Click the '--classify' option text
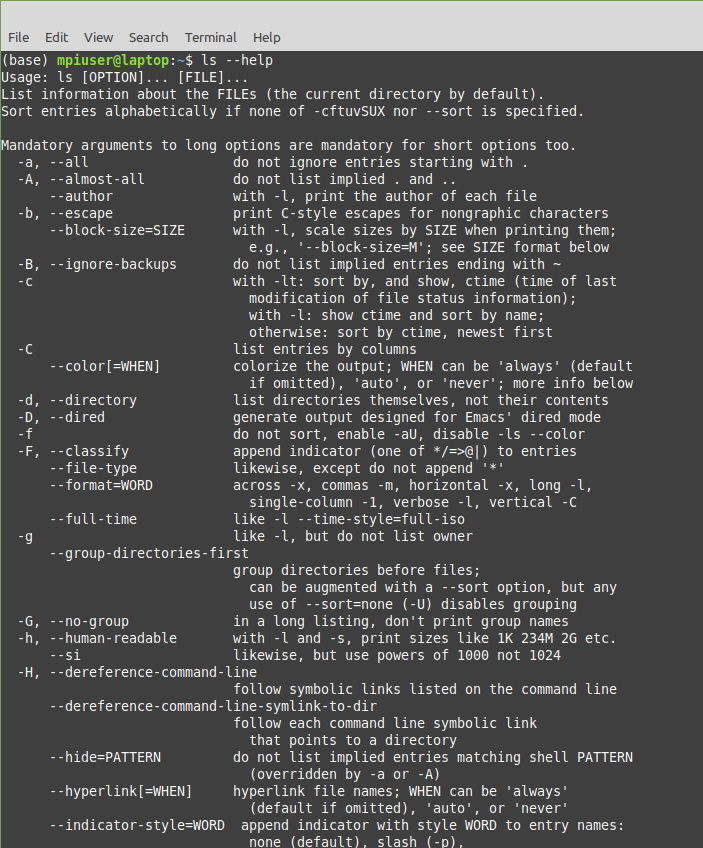 [x=89, y=451]
